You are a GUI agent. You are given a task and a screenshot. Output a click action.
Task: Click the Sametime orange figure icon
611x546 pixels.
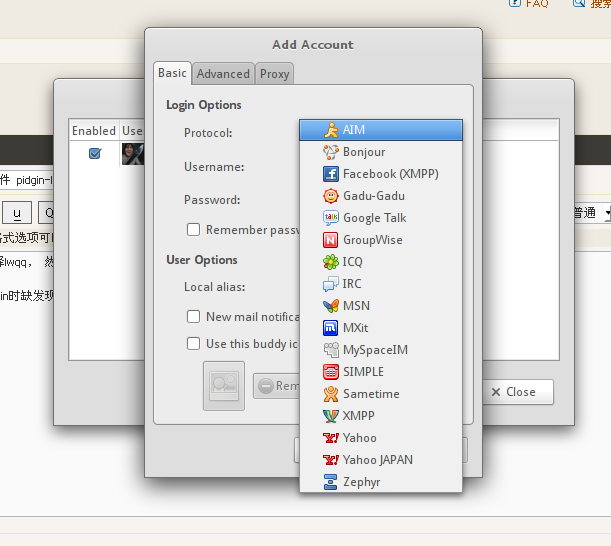coord(330,394)
